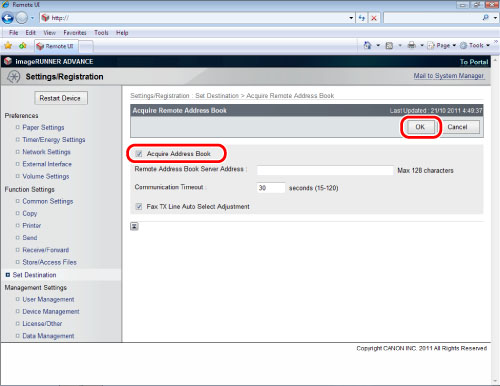Select the Remote UI browser tab
Image resolution: width=500 pixels, height=386 pixels.
(x=56, y=46)
